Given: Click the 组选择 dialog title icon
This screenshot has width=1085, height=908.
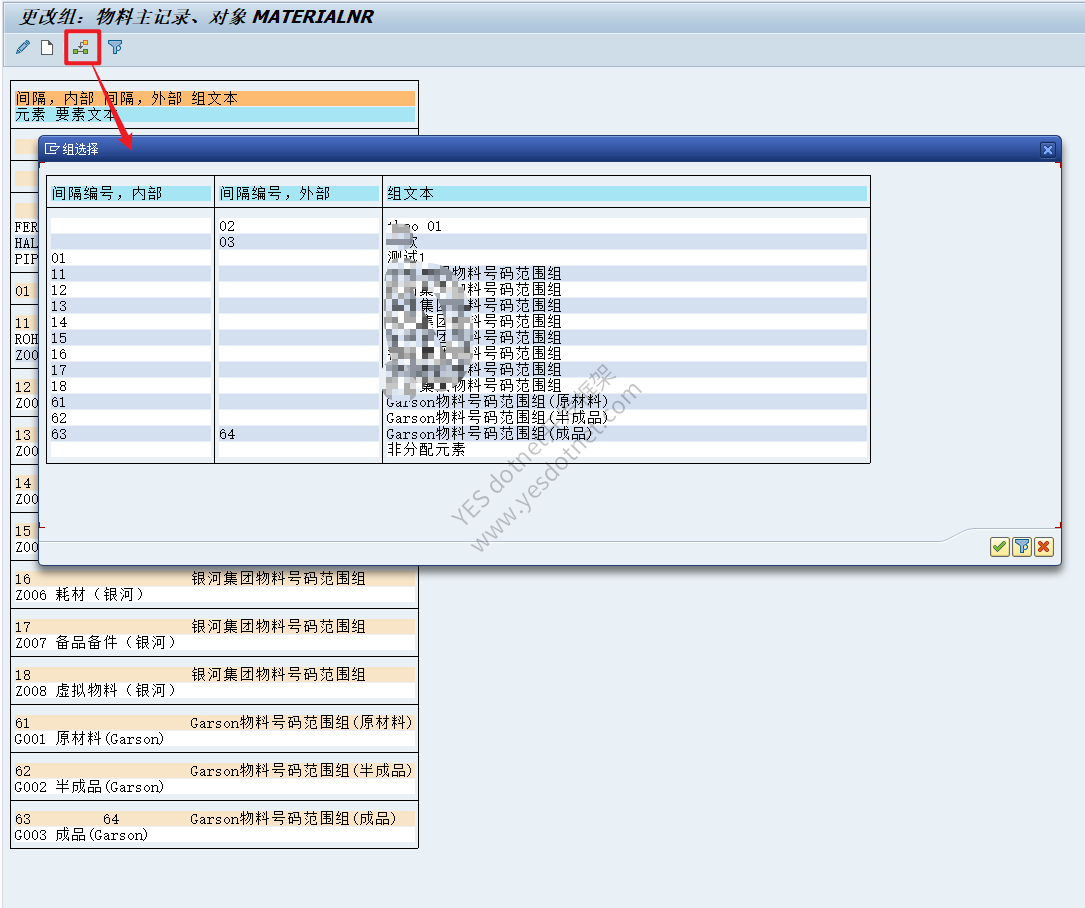Looking at the screenshot, I should 51,149.
